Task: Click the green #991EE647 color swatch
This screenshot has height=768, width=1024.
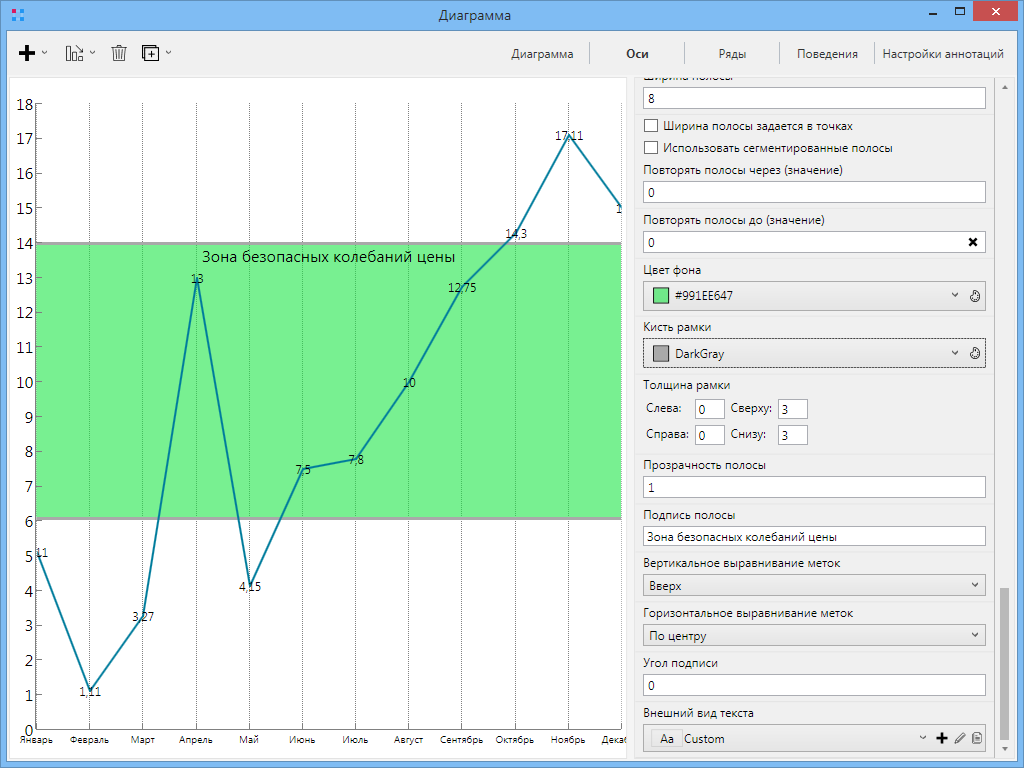Action: tap(661, 296)
